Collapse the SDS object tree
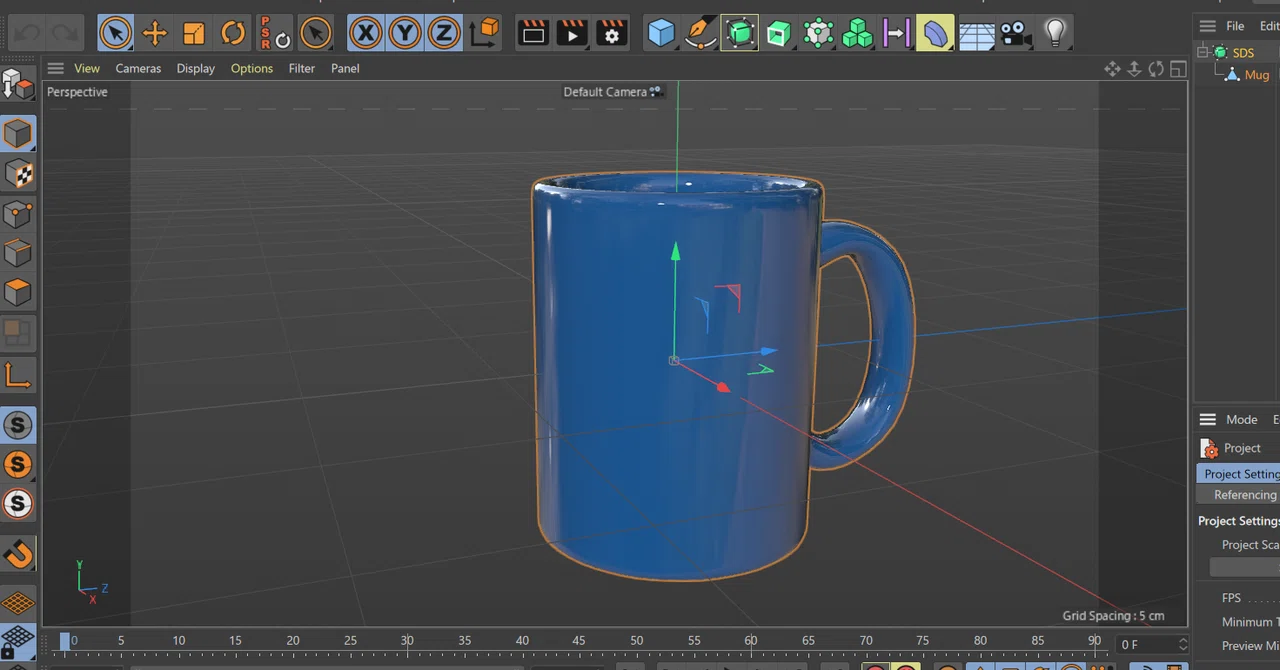The image size is (1280, 670). pyautogui.click(x=1204, y=52)
